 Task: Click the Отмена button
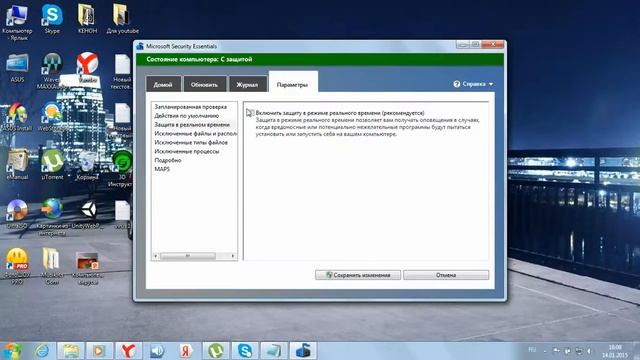coord(446,275)
